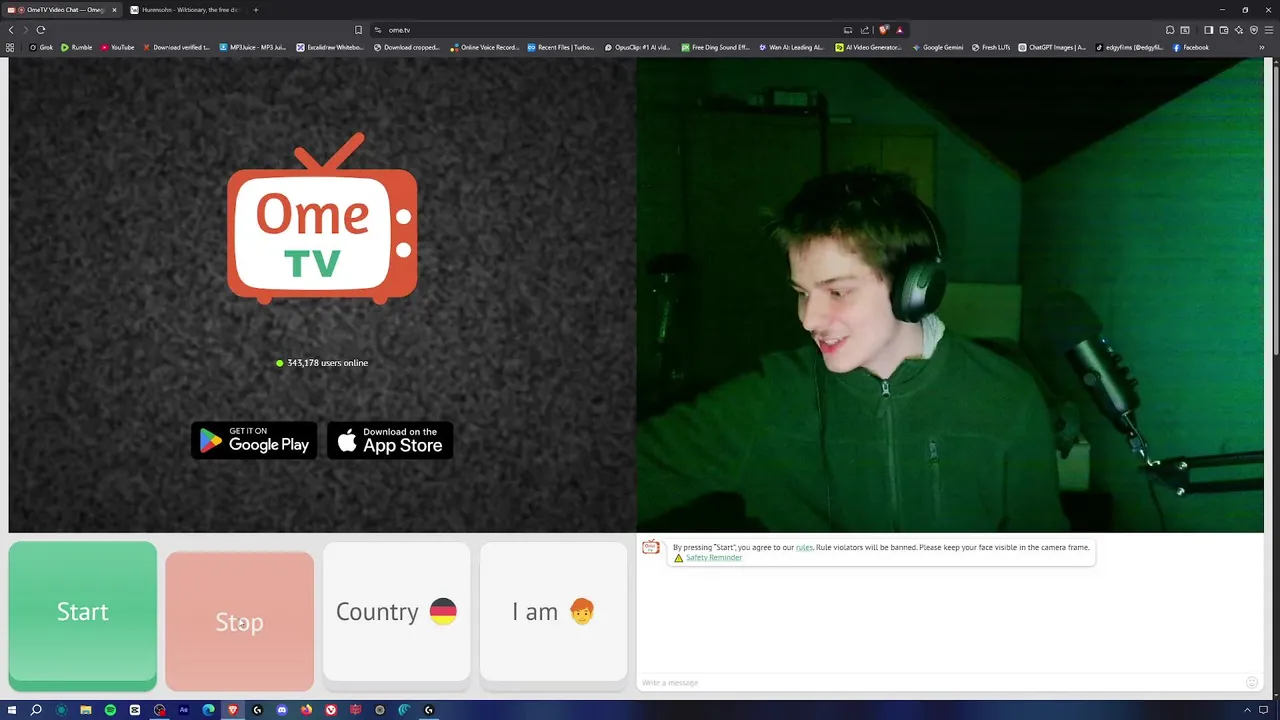Open the ChatGPT Images bookmark
1280x720 pixels.
[1053, 47]
